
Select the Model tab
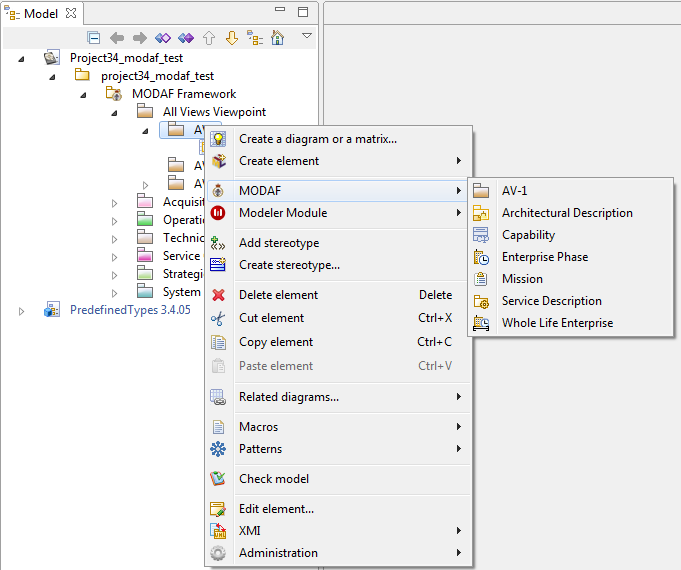pyautogui.click(x=41, y=14)
